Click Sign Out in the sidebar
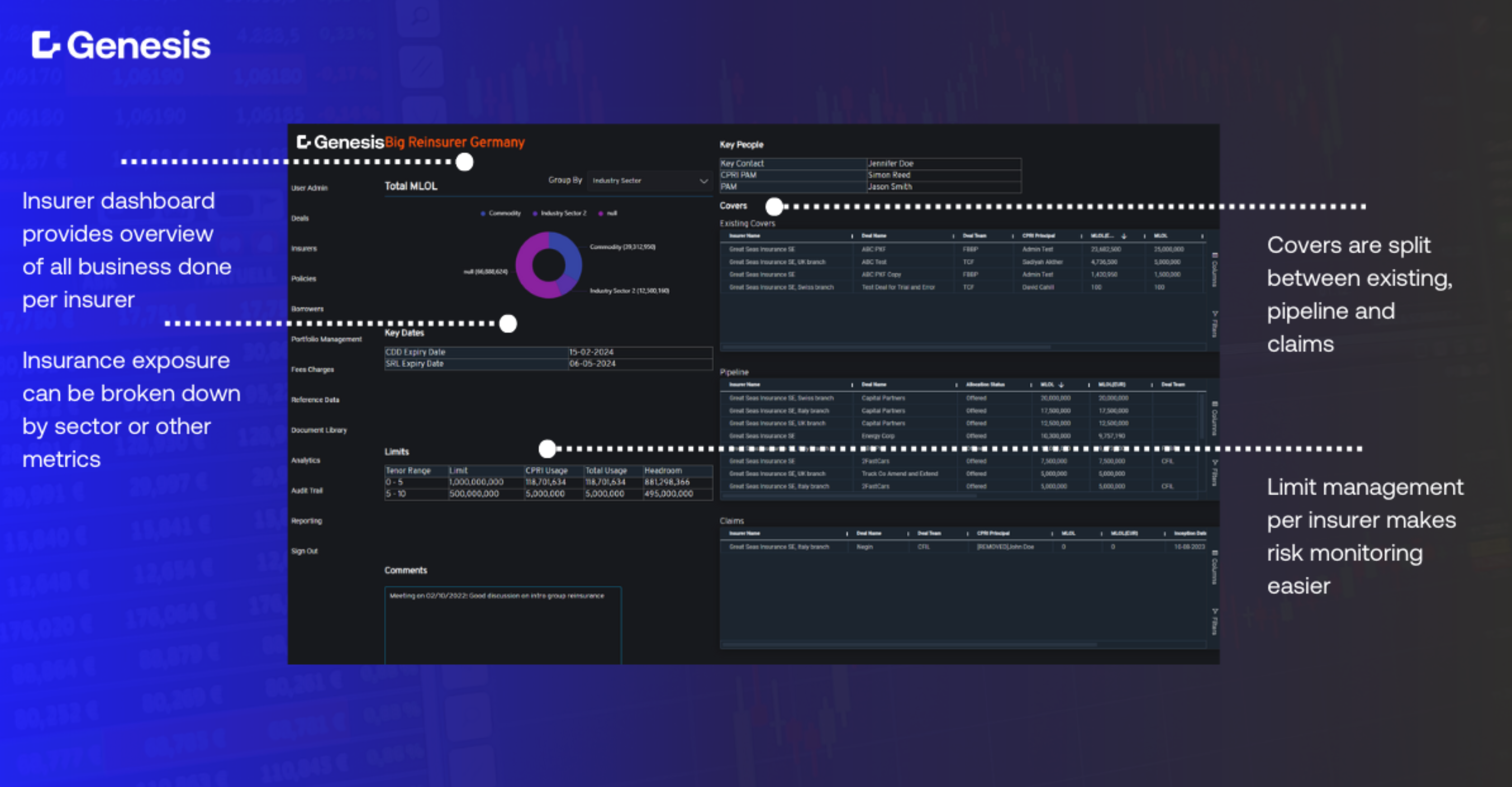This screenshot has height=787, width=1512. tap(304, 551)
